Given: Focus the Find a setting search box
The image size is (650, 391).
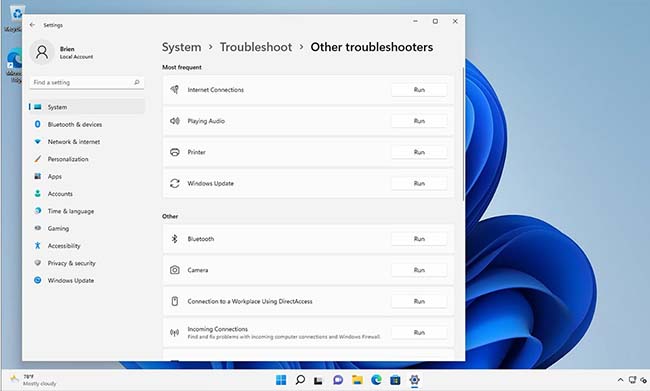Looking at the screenshot, I should pyautogui.click(x=87, y=83).
